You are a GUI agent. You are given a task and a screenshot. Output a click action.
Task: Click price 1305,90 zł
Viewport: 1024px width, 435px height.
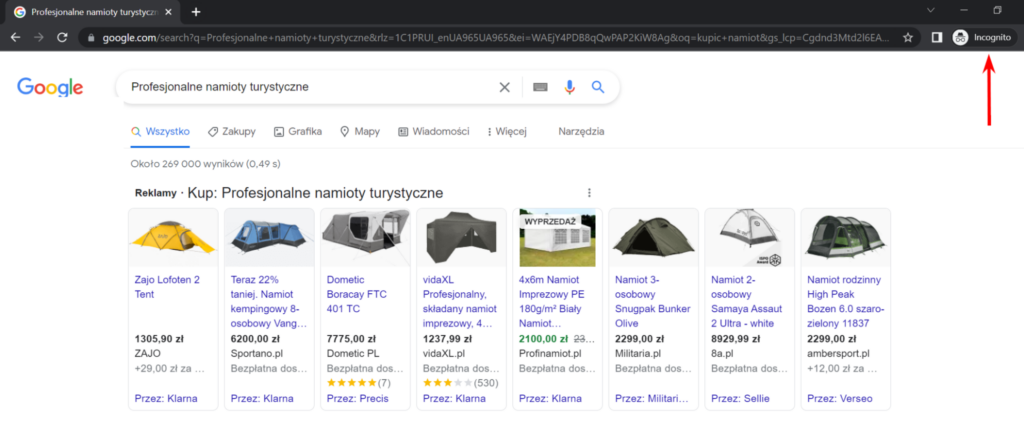point(159,339)
